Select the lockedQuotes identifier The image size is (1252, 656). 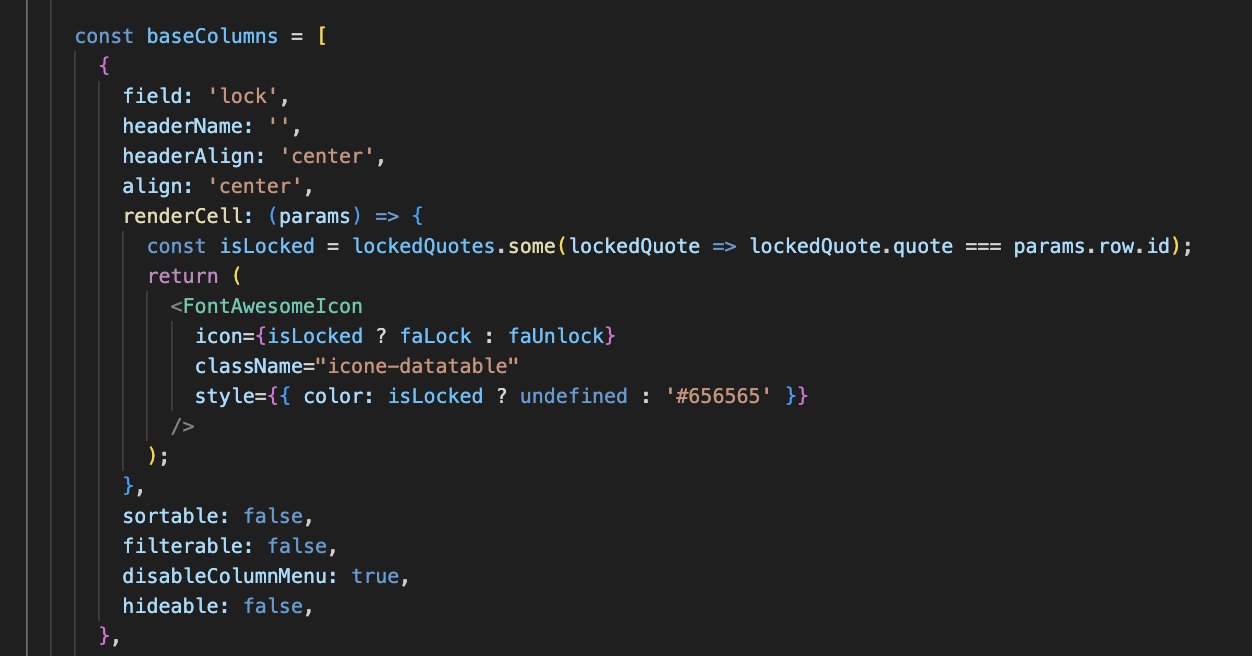point(424,246)
